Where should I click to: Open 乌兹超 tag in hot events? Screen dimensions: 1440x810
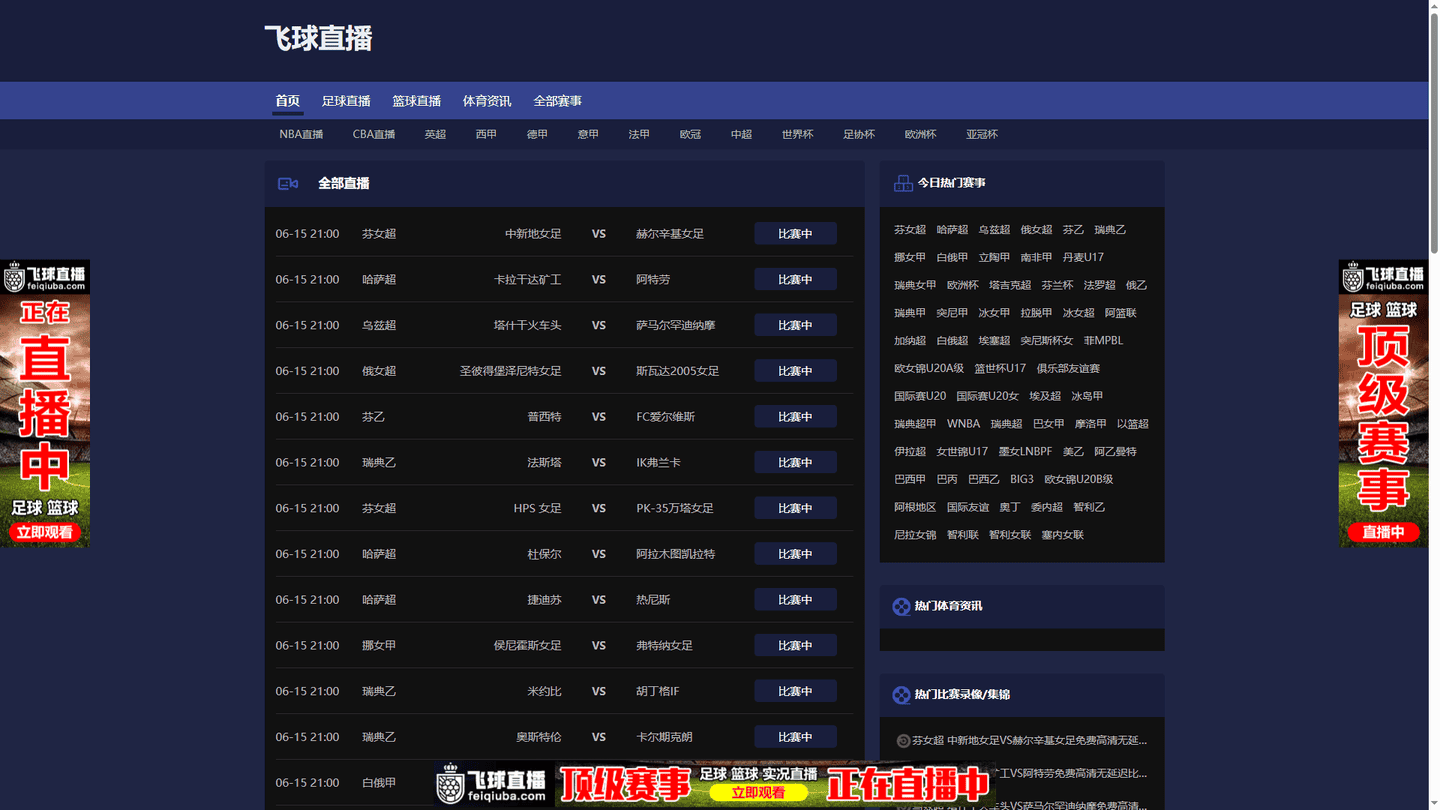pyautogui.click(x=994, y=230)
